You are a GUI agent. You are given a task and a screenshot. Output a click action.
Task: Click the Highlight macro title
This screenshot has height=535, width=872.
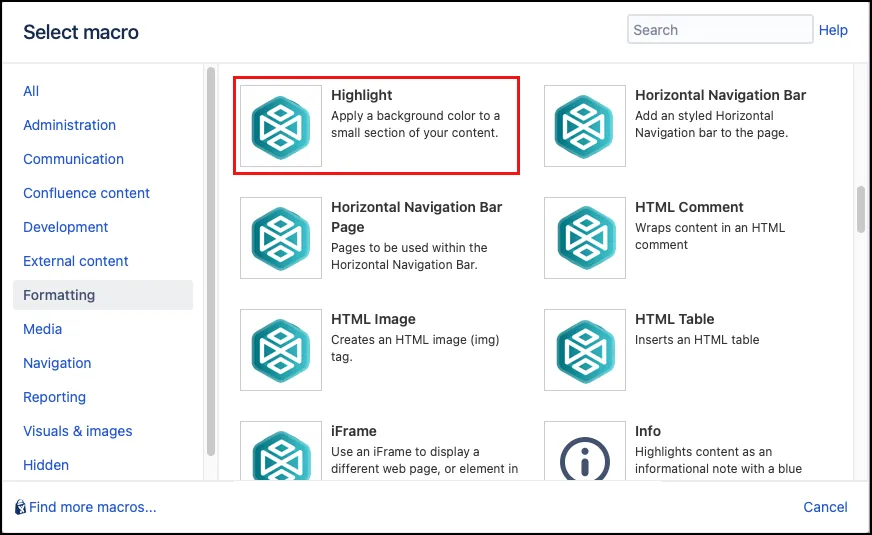(x=361, y=95)
